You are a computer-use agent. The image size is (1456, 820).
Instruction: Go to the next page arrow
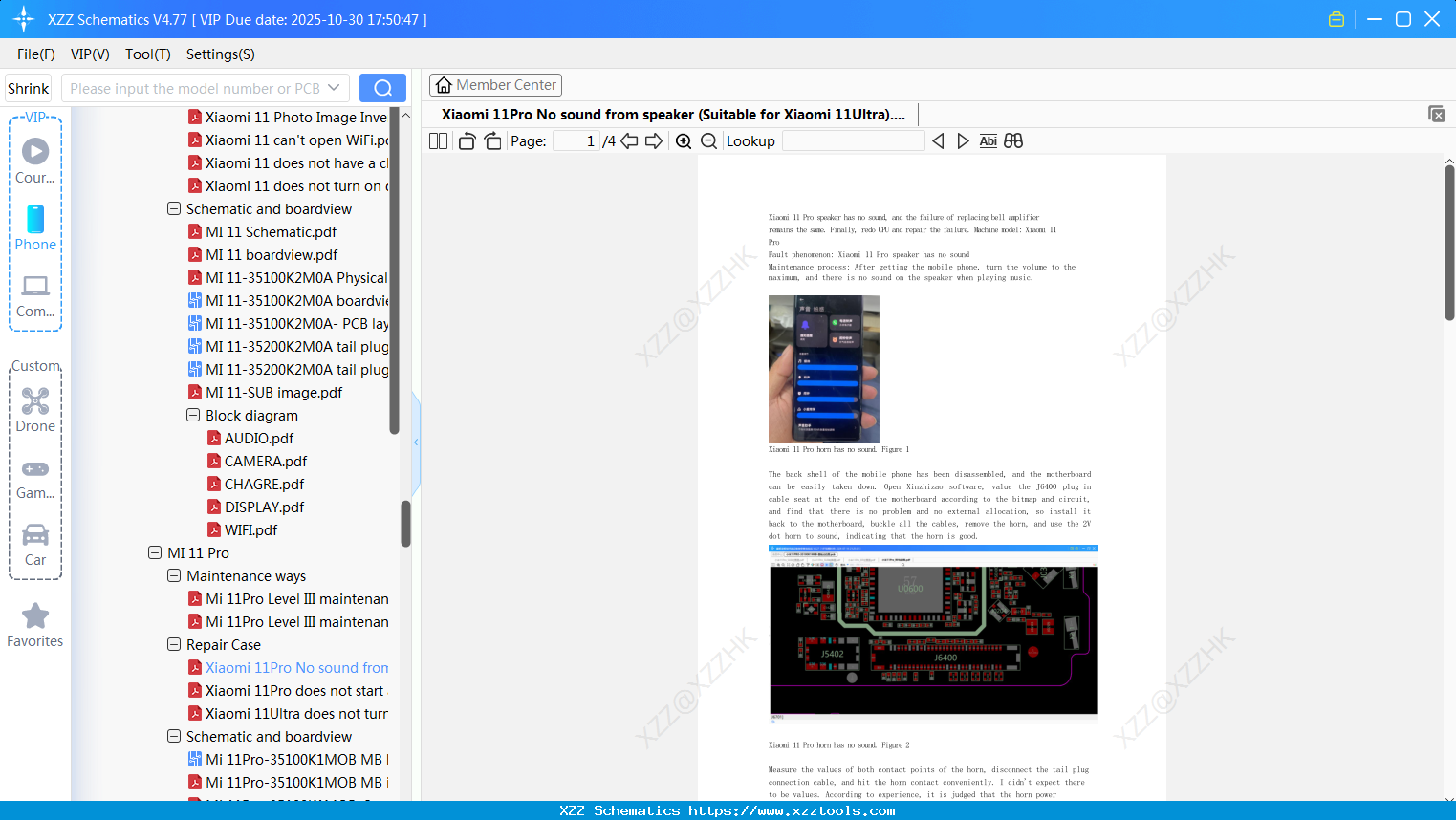[654, 140]
